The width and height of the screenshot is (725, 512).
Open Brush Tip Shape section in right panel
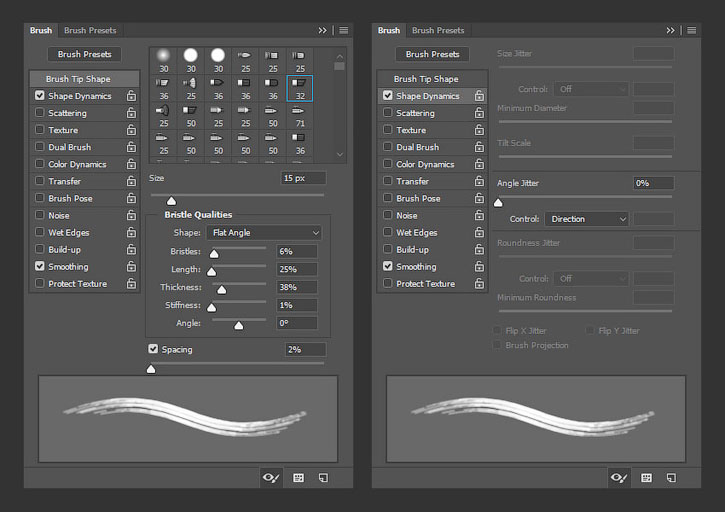point(432,79)
